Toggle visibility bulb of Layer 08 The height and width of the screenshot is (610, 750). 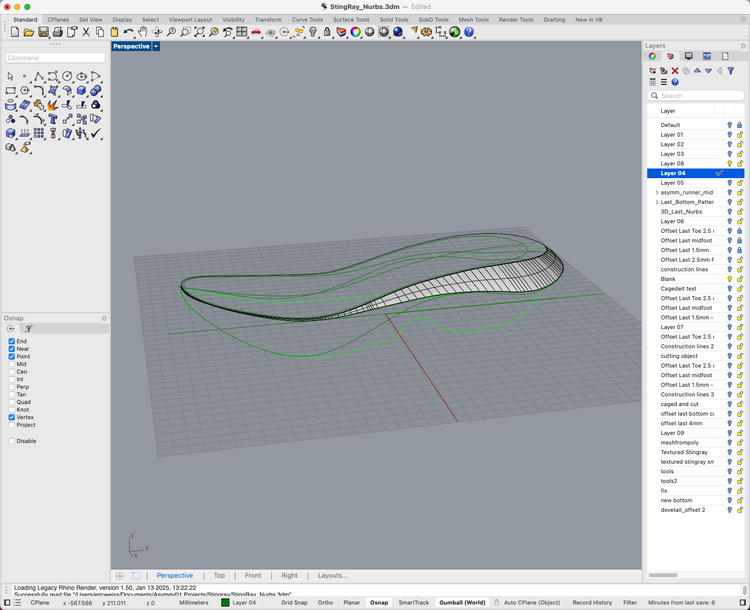click(x=729, y=164)
